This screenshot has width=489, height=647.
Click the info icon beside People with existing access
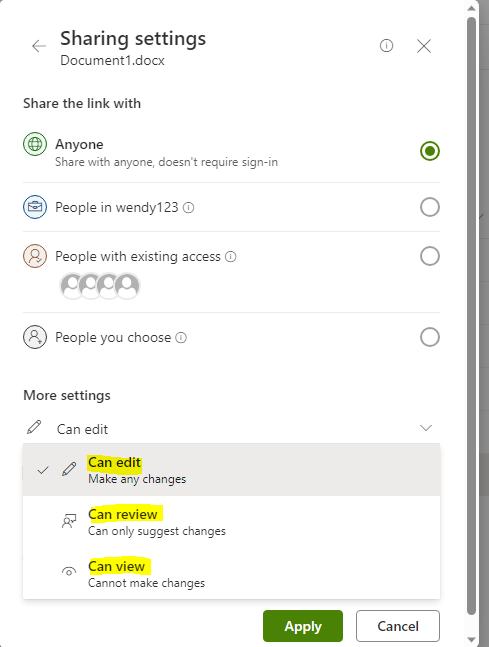[x=231, y=257]
